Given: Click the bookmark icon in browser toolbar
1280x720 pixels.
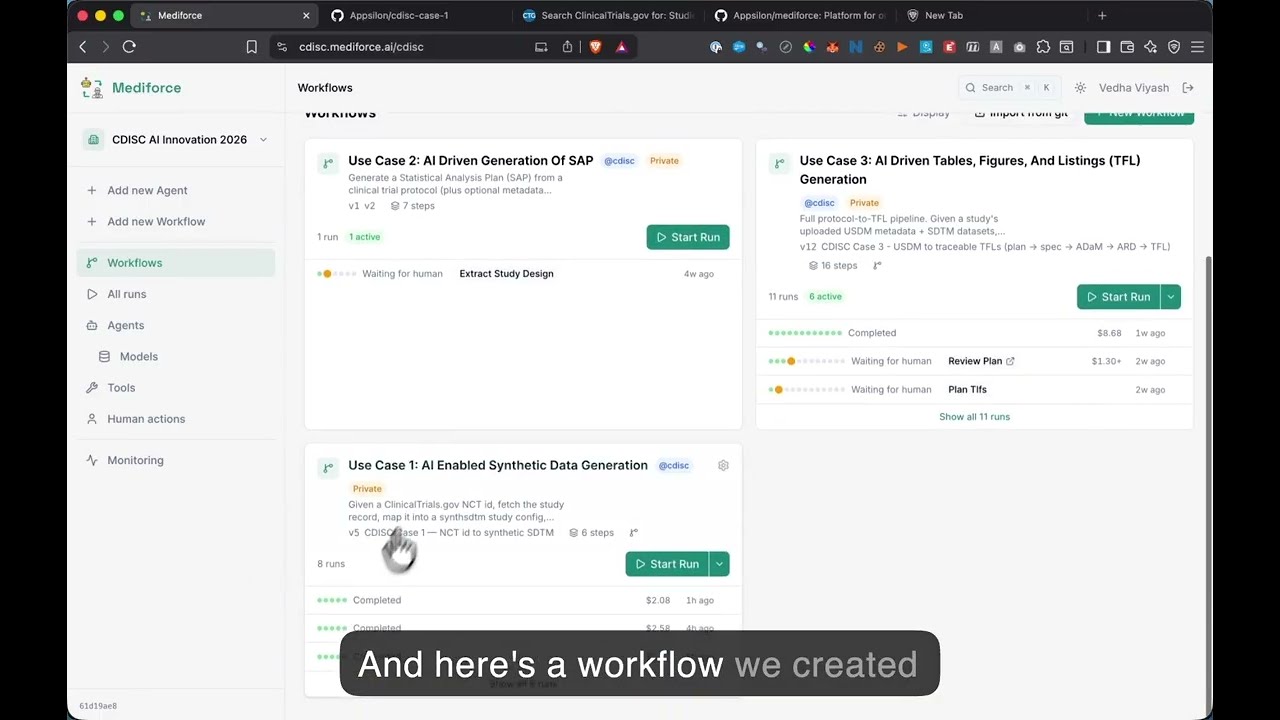Looking at the screenshot, I should click(x=251, y=47).
